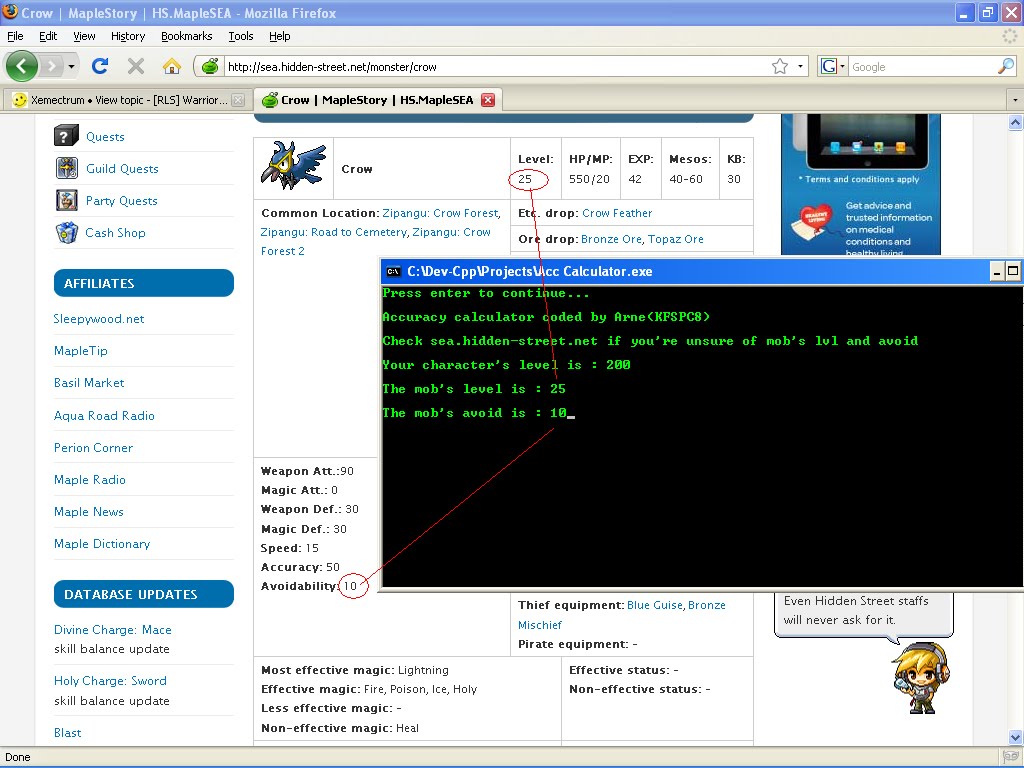
Task: Click the Stop loading X icon
Action: point(136,66)
